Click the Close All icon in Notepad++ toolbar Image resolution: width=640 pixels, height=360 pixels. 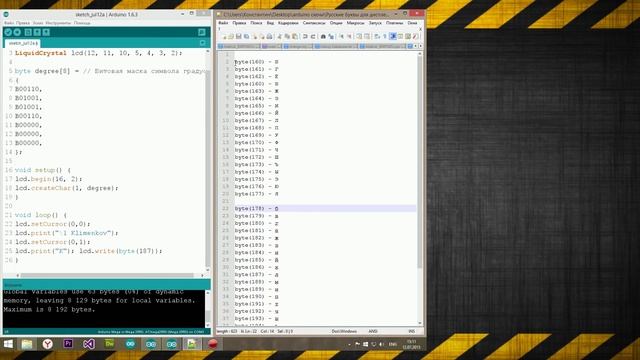[262, 36]
